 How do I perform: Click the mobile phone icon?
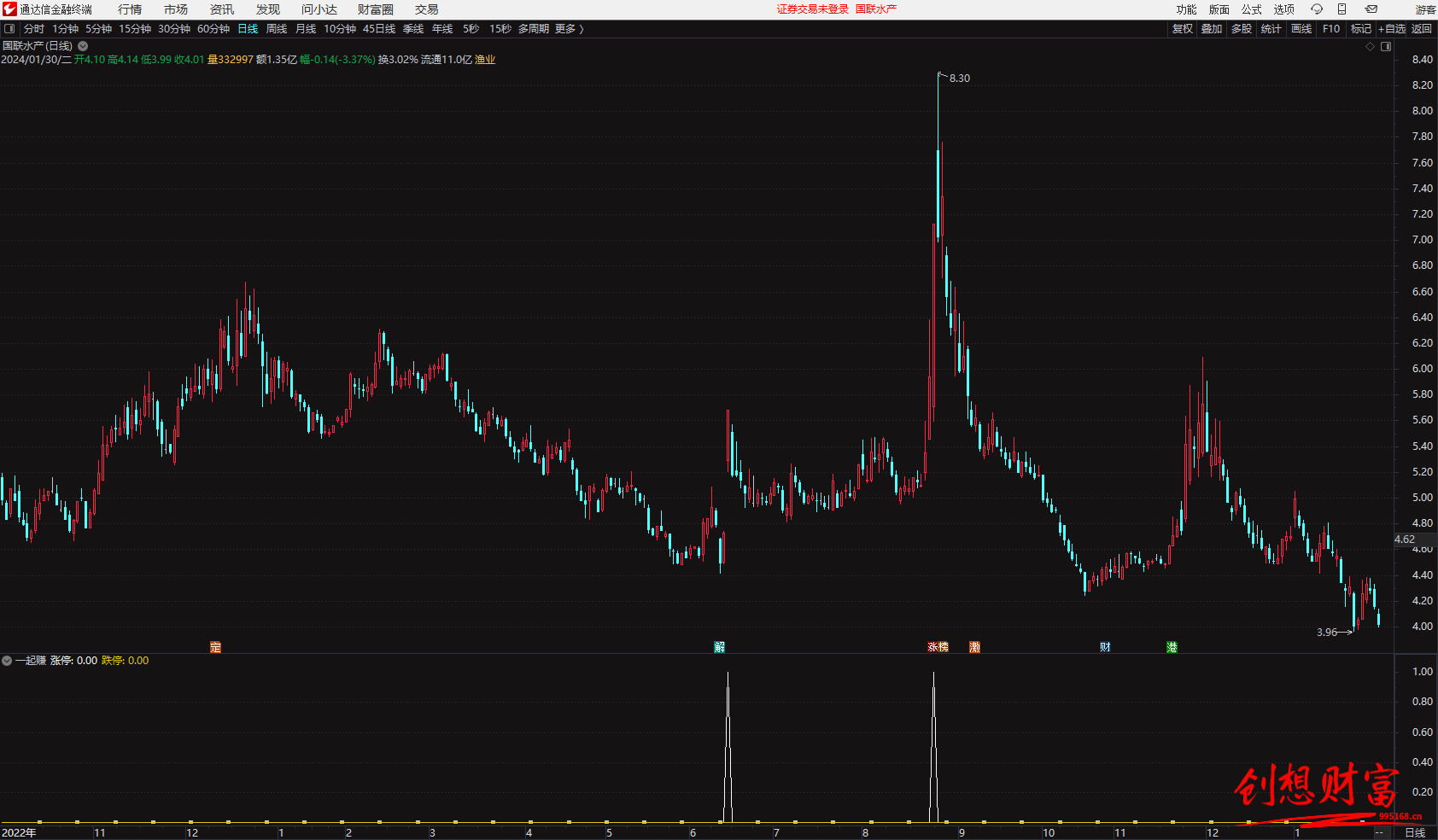[x=1342, y=9]
